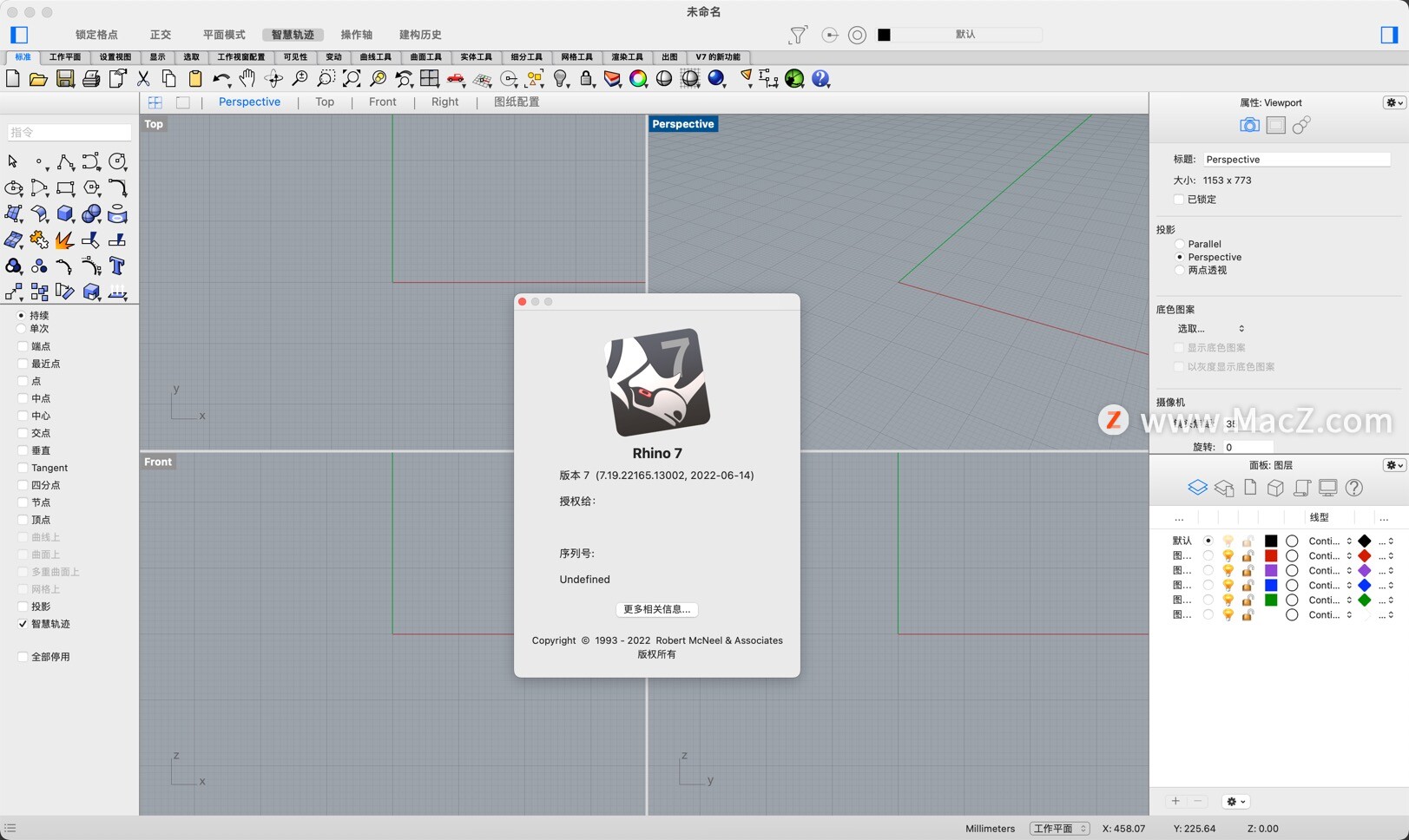The height and width of the screenshot is (840, 1409).
Task: Click the black color swatch of 默认 layer
Action: [1271, 541]
